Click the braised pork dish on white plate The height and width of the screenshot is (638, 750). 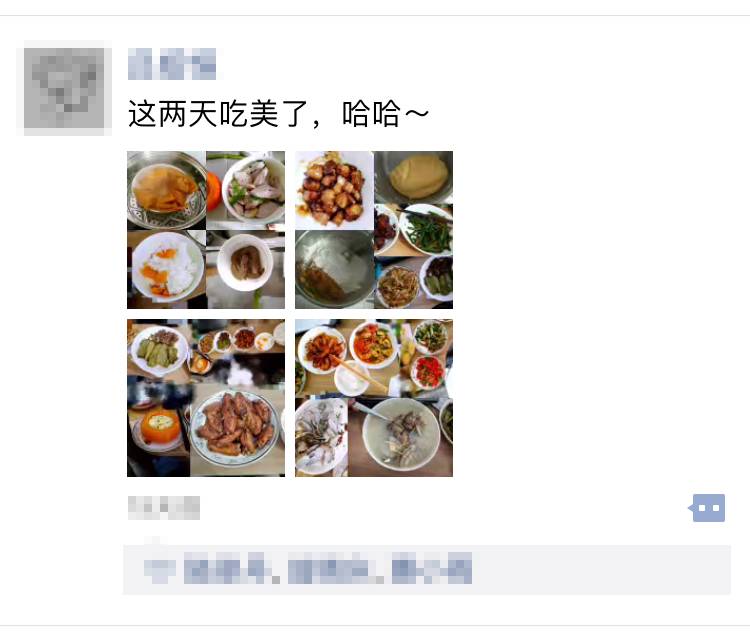point(334,190)
